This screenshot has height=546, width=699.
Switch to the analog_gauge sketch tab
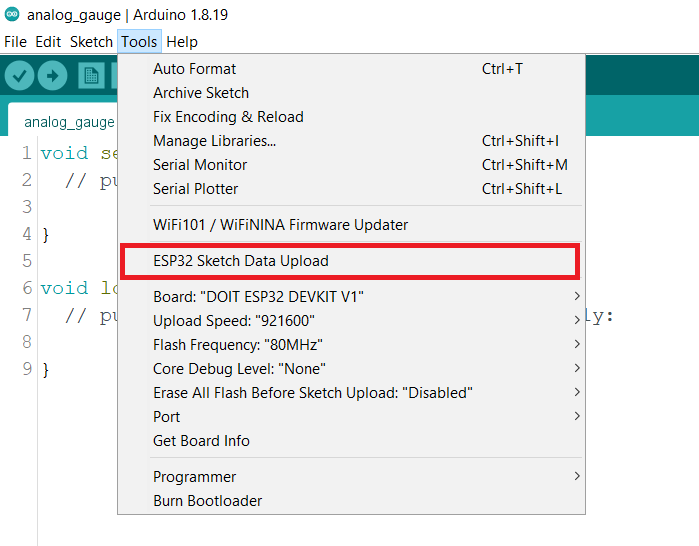69,122
